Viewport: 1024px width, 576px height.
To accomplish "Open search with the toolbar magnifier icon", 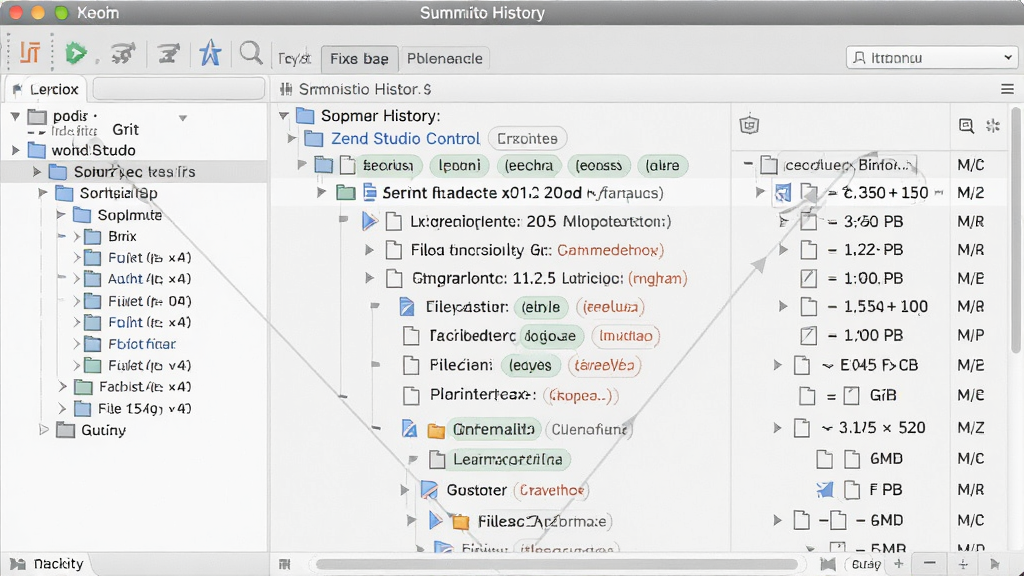I will click(251, 52).
